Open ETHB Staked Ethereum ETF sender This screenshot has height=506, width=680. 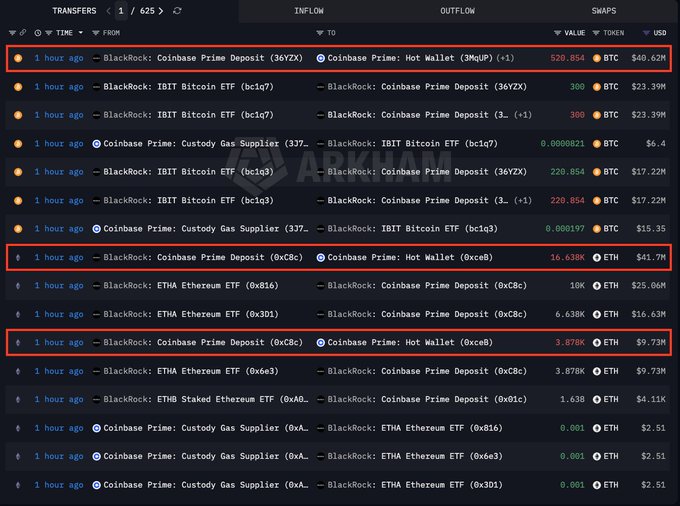[x=206, y=399]
